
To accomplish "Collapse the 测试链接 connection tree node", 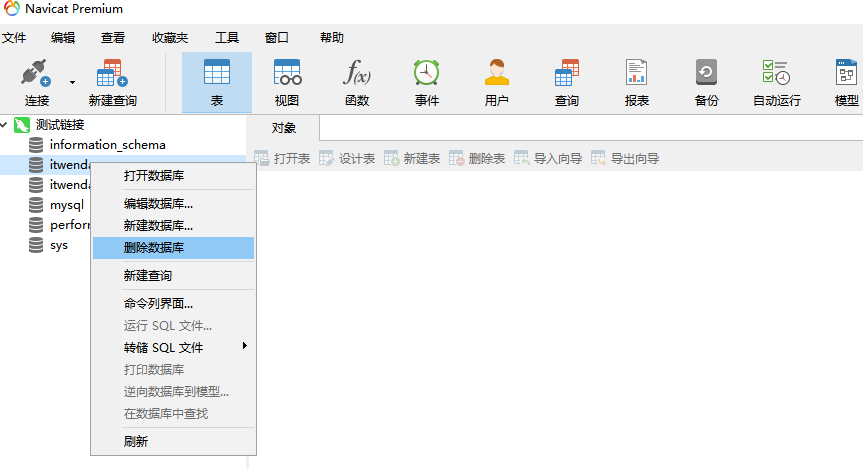I will pyautogui.click(x=5, y=125).
